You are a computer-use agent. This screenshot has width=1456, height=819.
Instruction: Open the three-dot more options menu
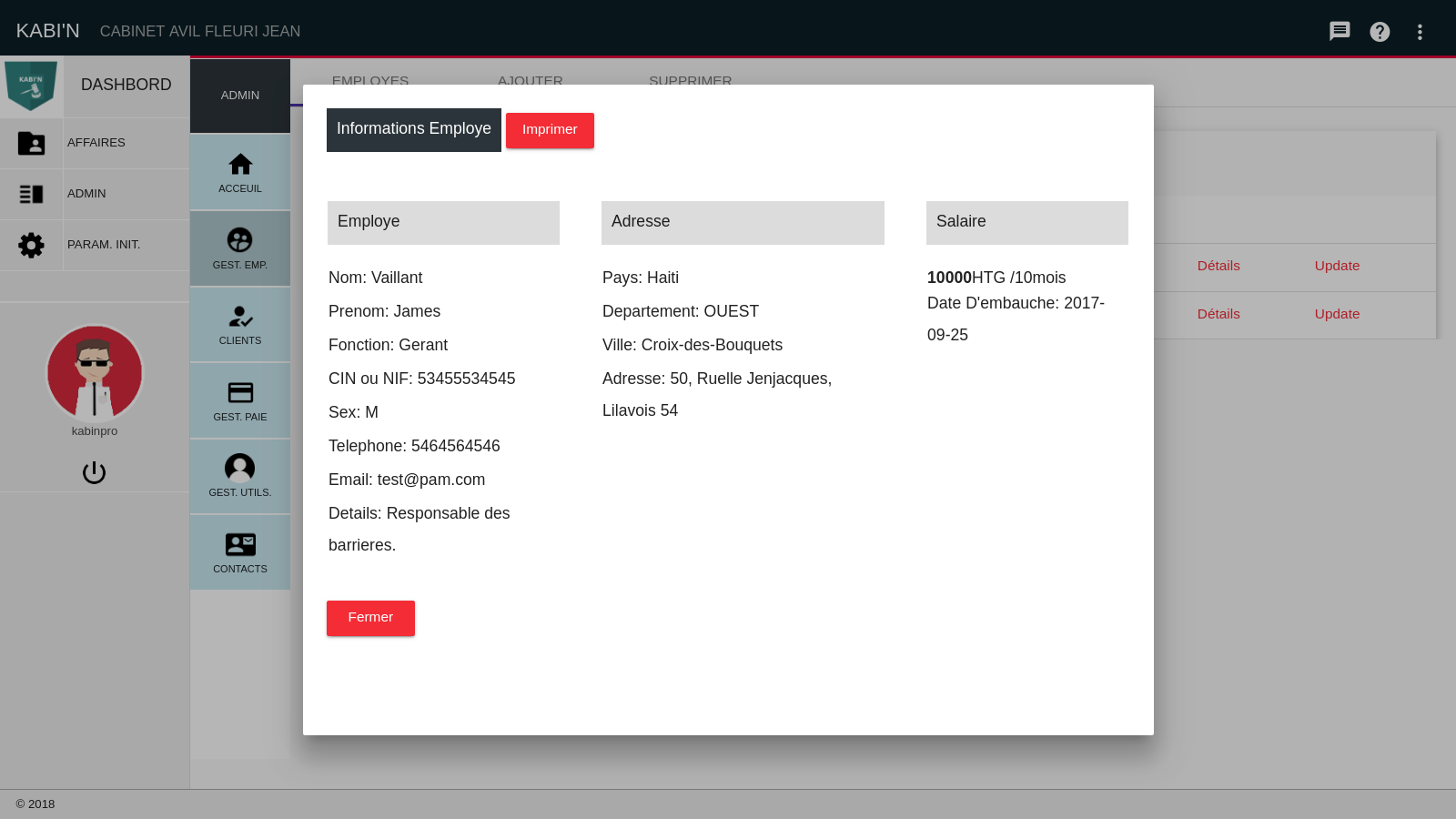coord(1420,32)
